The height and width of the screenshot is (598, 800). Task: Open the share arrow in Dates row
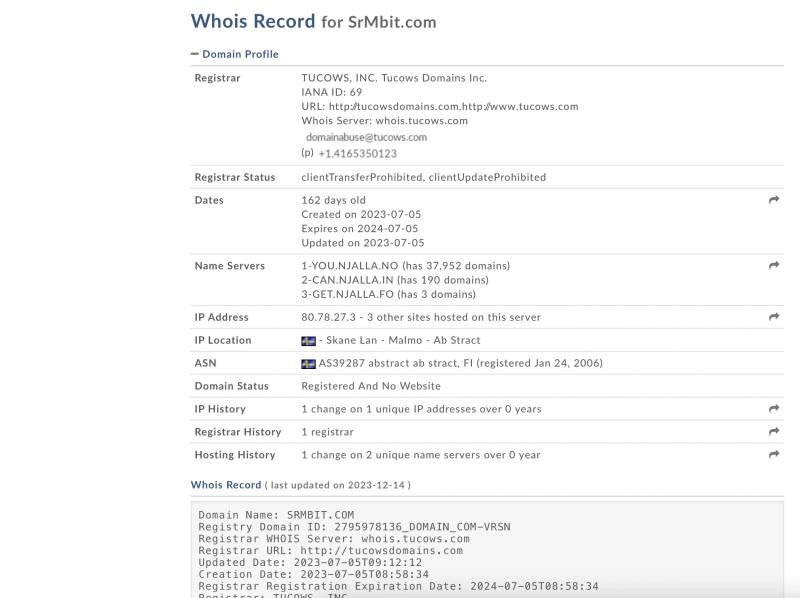coord(774,200)
